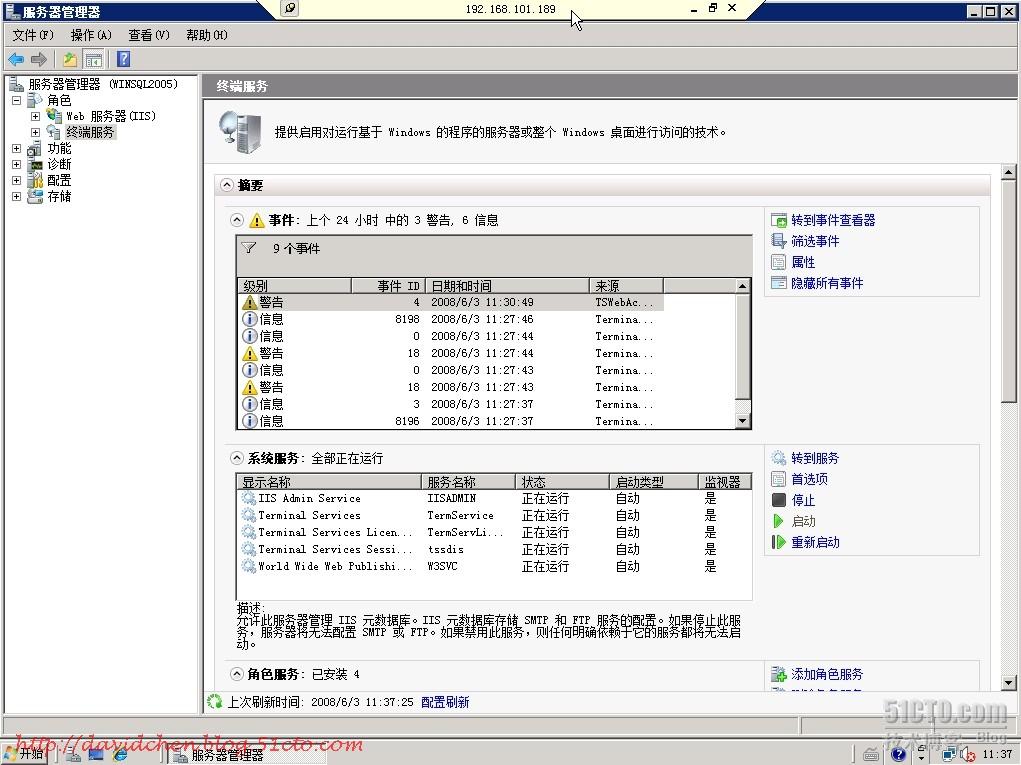The height and width of the screenshot is (765, 1021).
Task: Click the Forward arrow toolbar icon
Action: (x=39, y=60)
